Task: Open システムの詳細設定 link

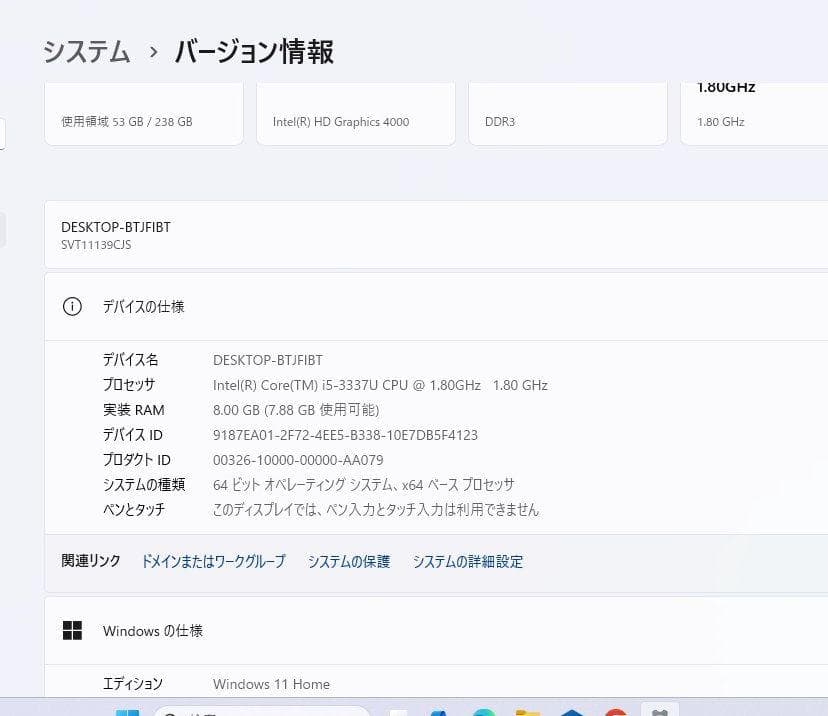Action: pos(466,562)
